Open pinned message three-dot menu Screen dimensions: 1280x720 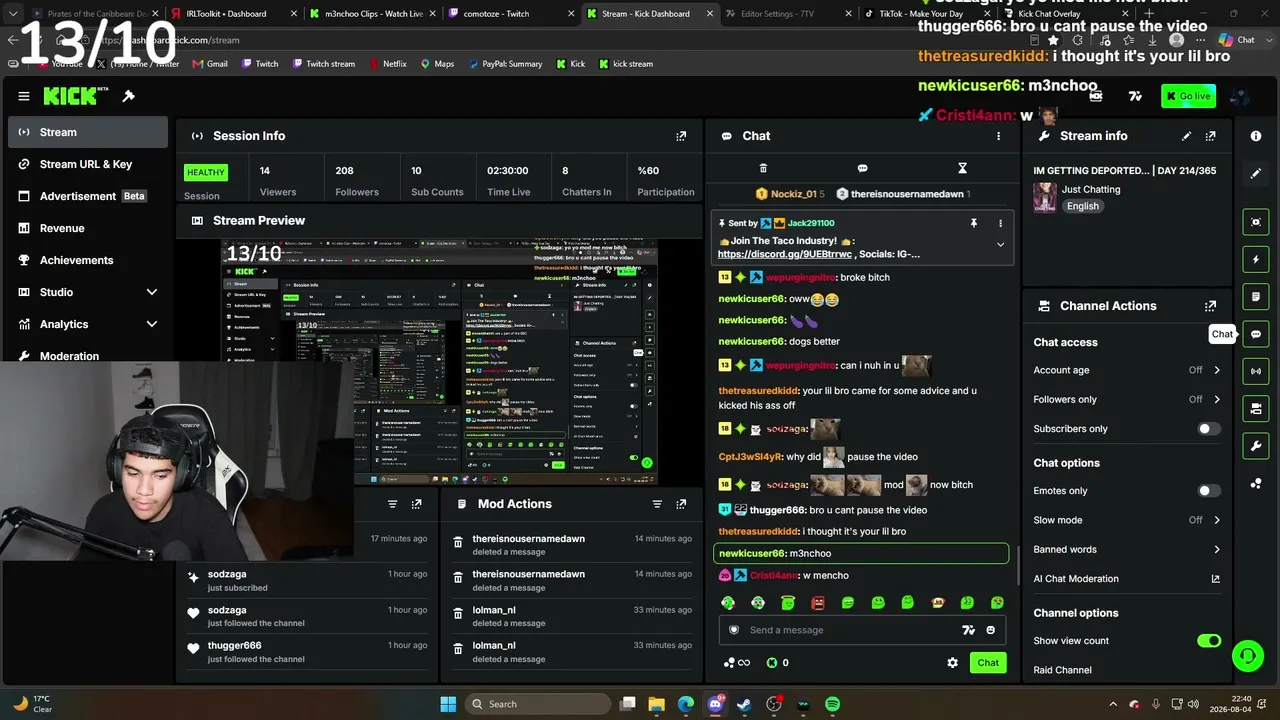1000,223
